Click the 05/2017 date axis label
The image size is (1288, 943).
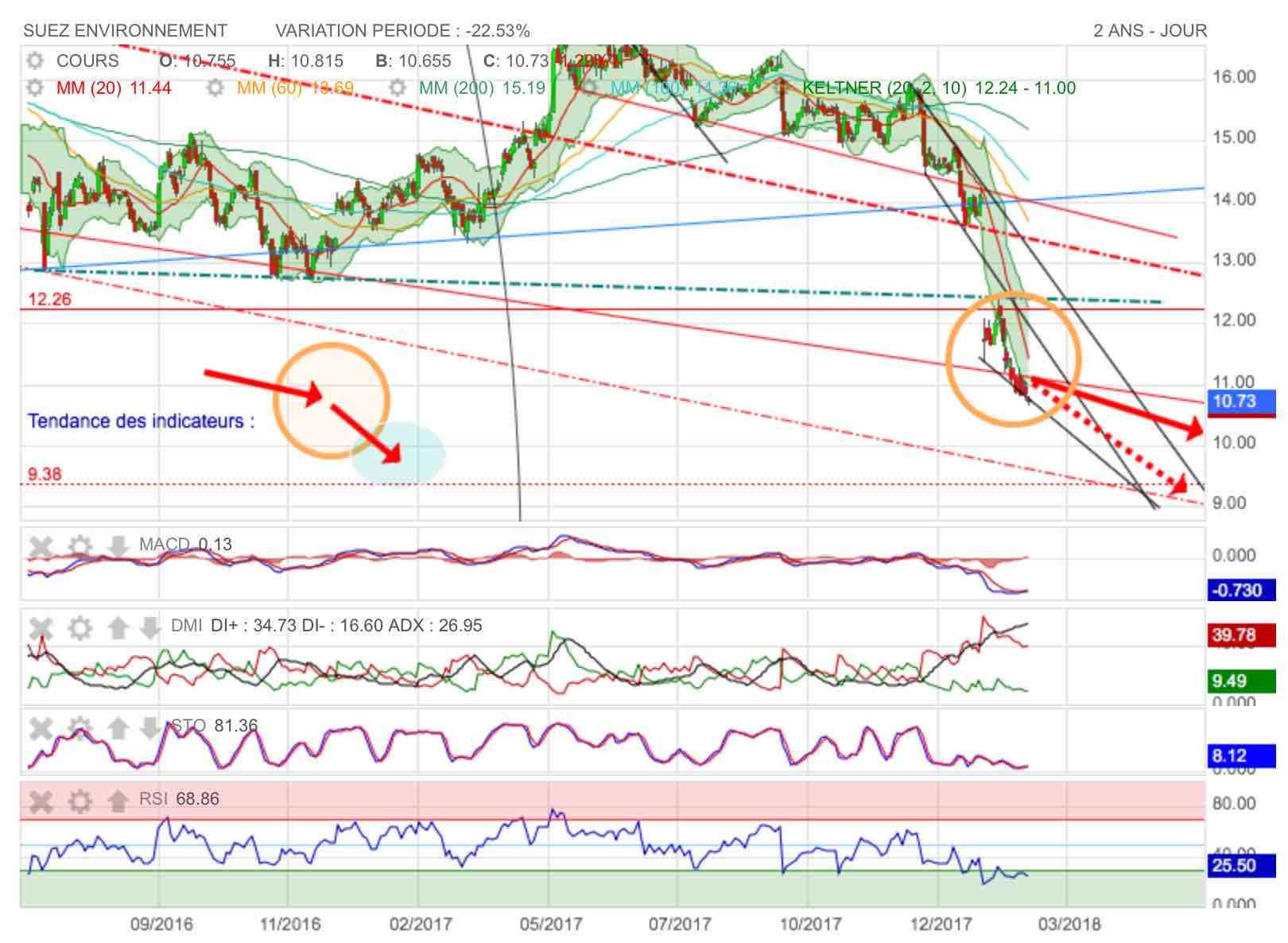coord(551,924)
